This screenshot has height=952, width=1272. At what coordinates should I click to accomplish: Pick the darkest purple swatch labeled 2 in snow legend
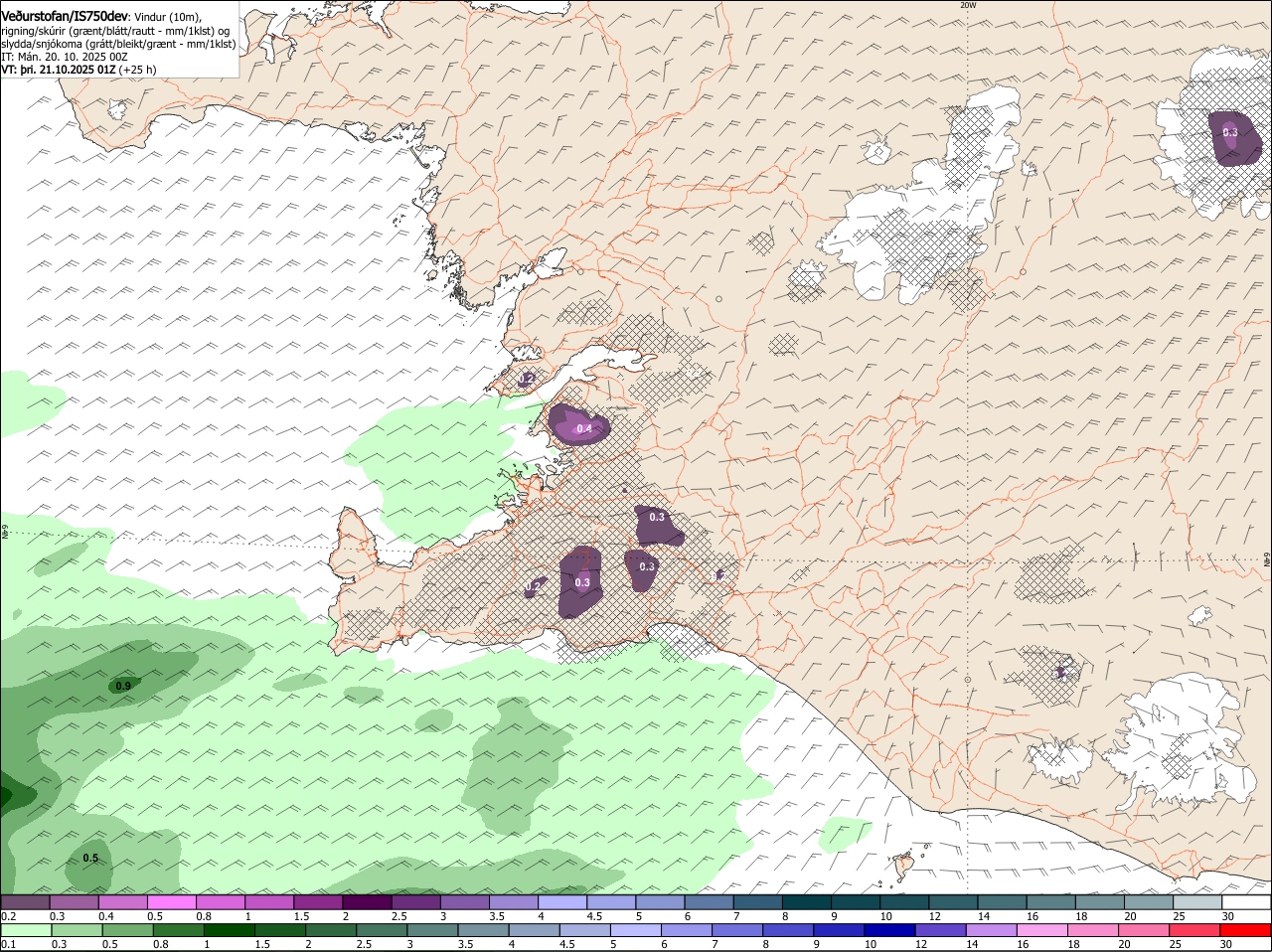point(367,902)
